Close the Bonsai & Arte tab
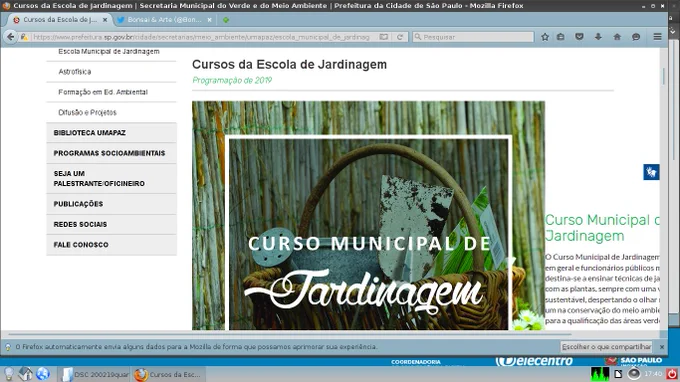 click(x=209, y=20)
